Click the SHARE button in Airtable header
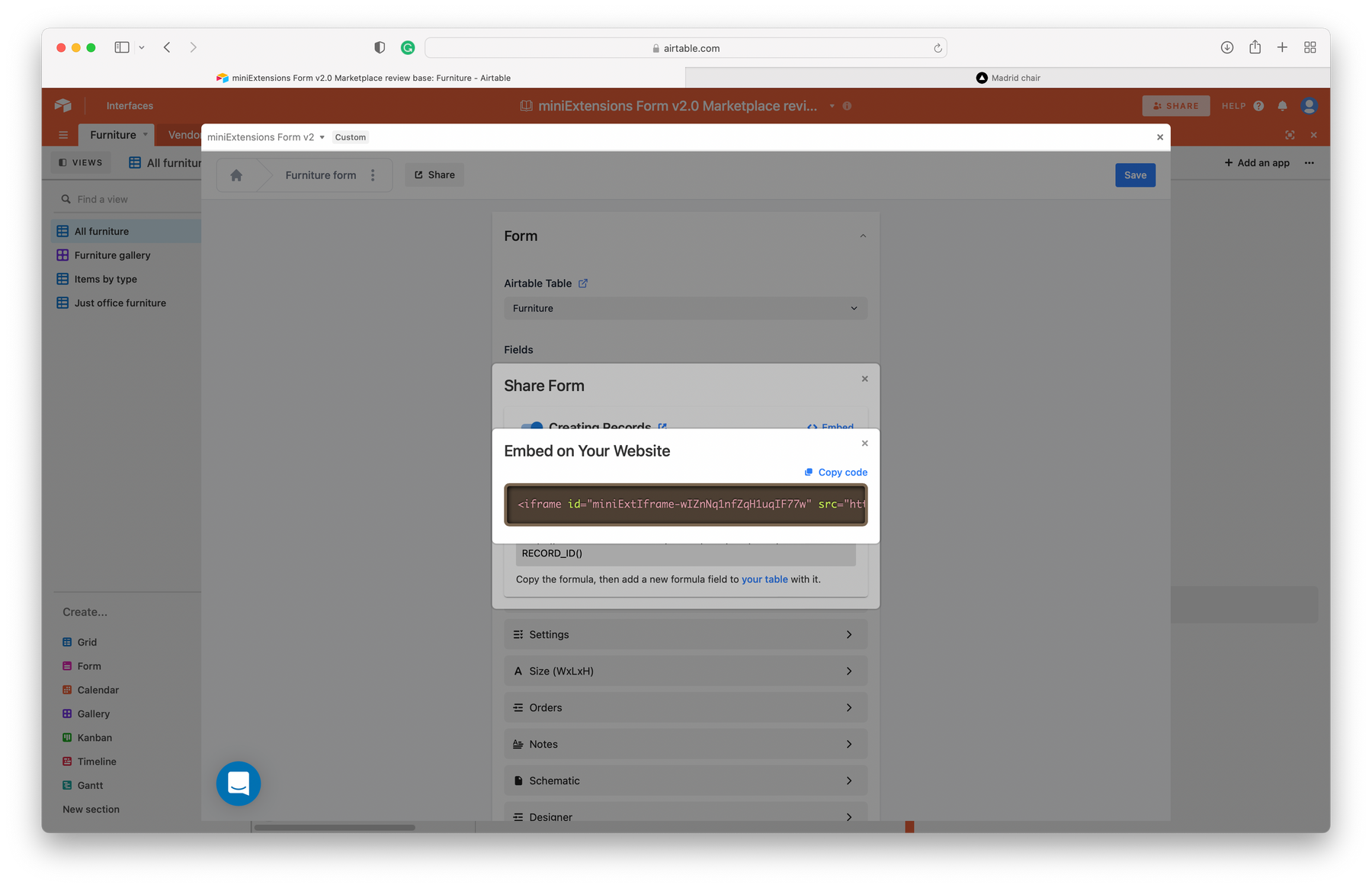The height and width of the screenshot is (888, 1372). [x=1175, y=106]
